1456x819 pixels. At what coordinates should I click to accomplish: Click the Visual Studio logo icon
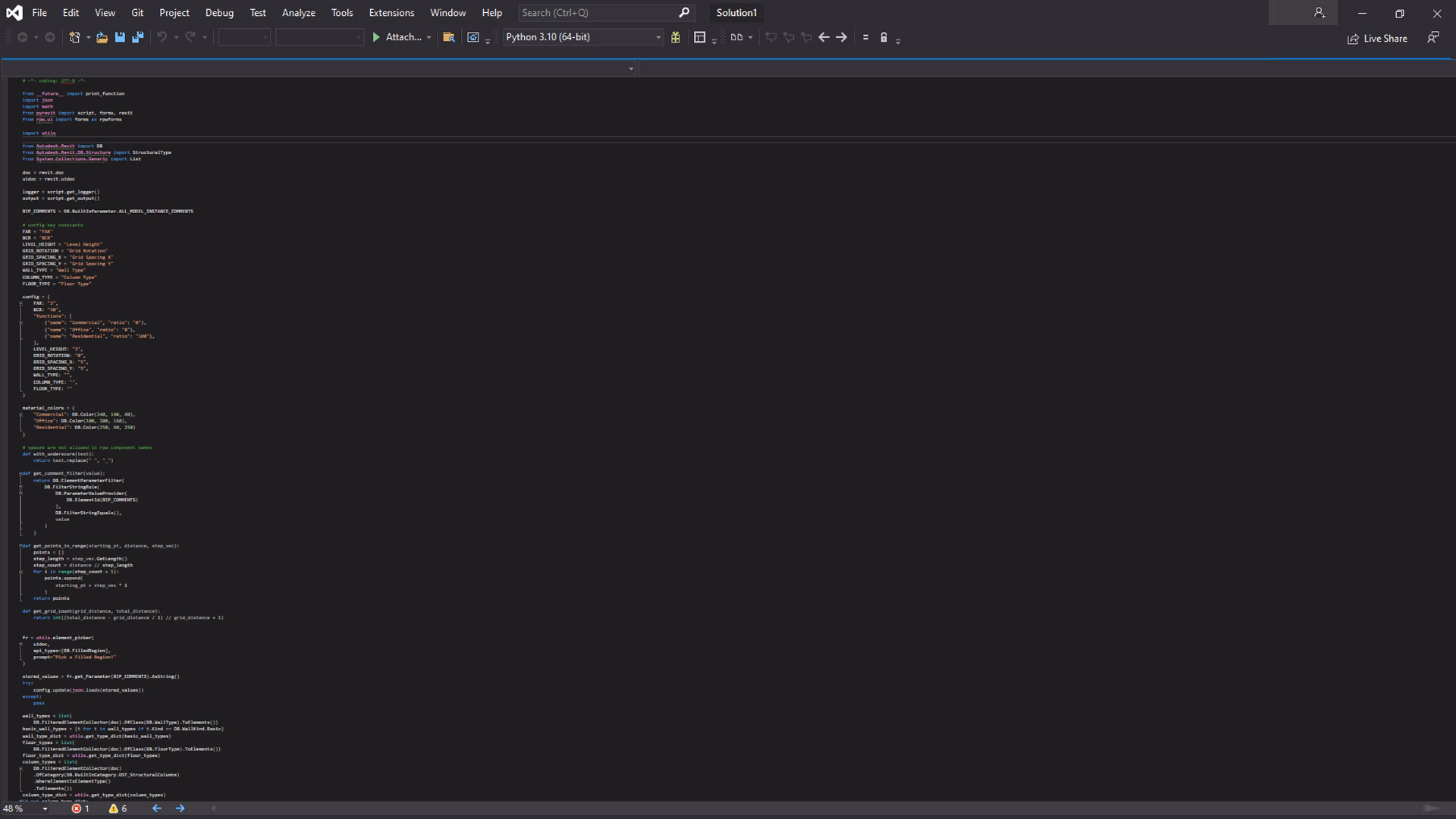14,13
